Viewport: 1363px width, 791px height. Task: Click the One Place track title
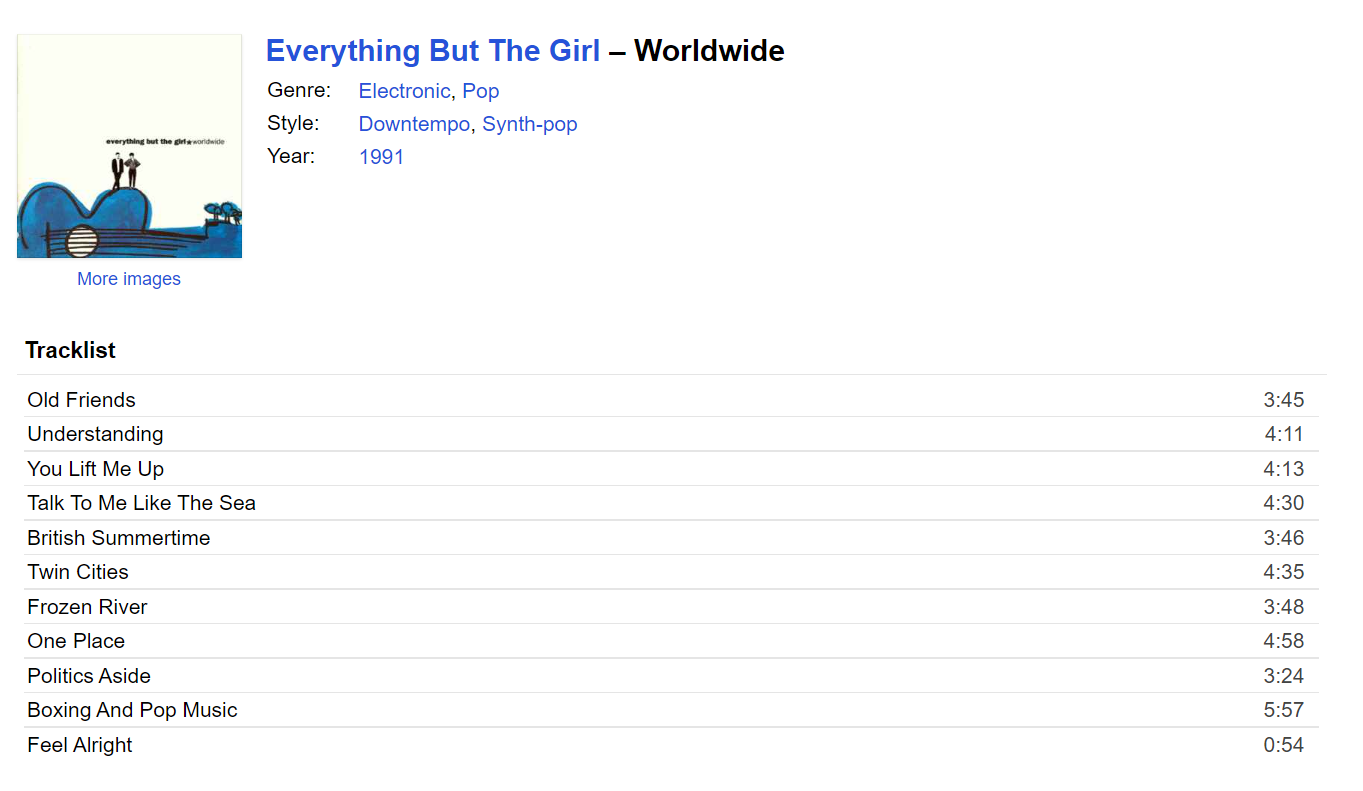(x=76, y=641)
